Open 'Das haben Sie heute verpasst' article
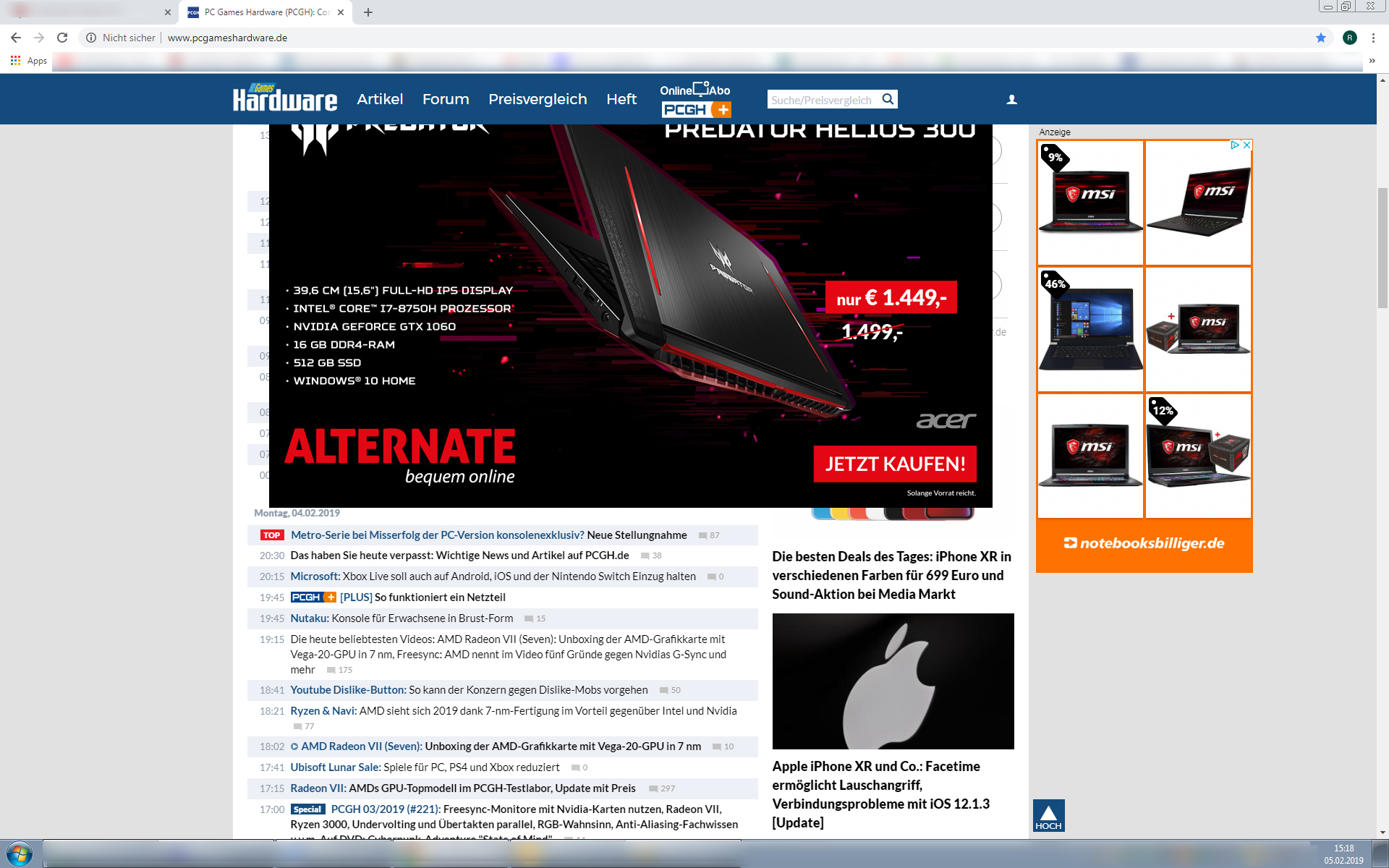Viewport: 1389px width, 868px height. coord(459,556)
